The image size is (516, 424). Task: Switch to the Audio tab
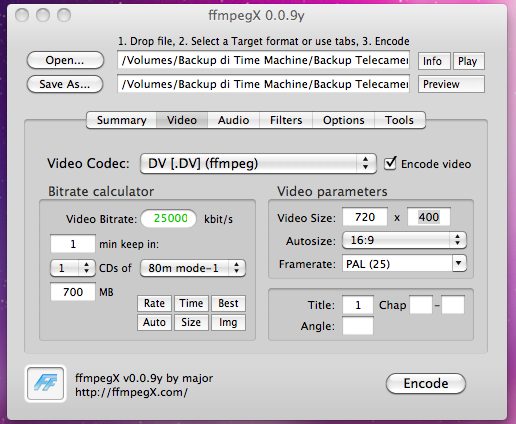tap(233, 120)
